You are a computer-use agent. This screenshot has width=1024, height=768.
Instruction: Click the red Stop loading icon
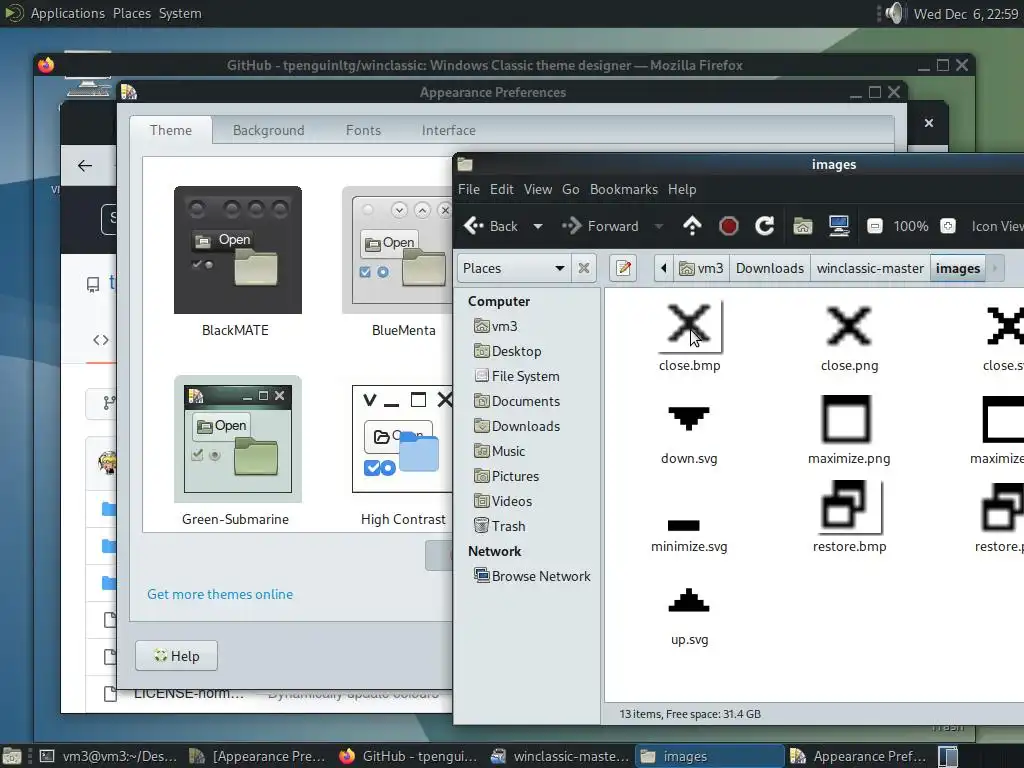pyautogui.click(x=729, y=226)
